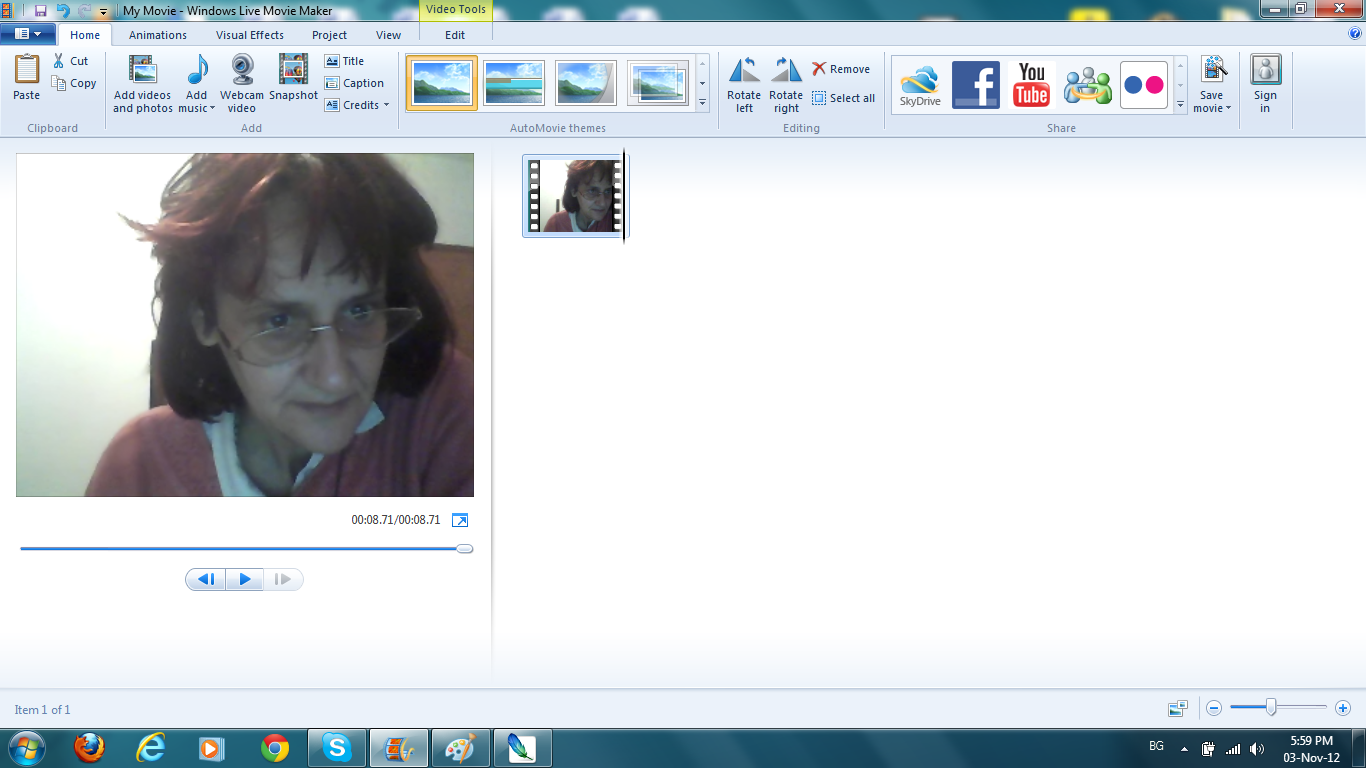This screenshot has height=768, width=1366.
Task: Toggle full screen preview
Action: 460,520
